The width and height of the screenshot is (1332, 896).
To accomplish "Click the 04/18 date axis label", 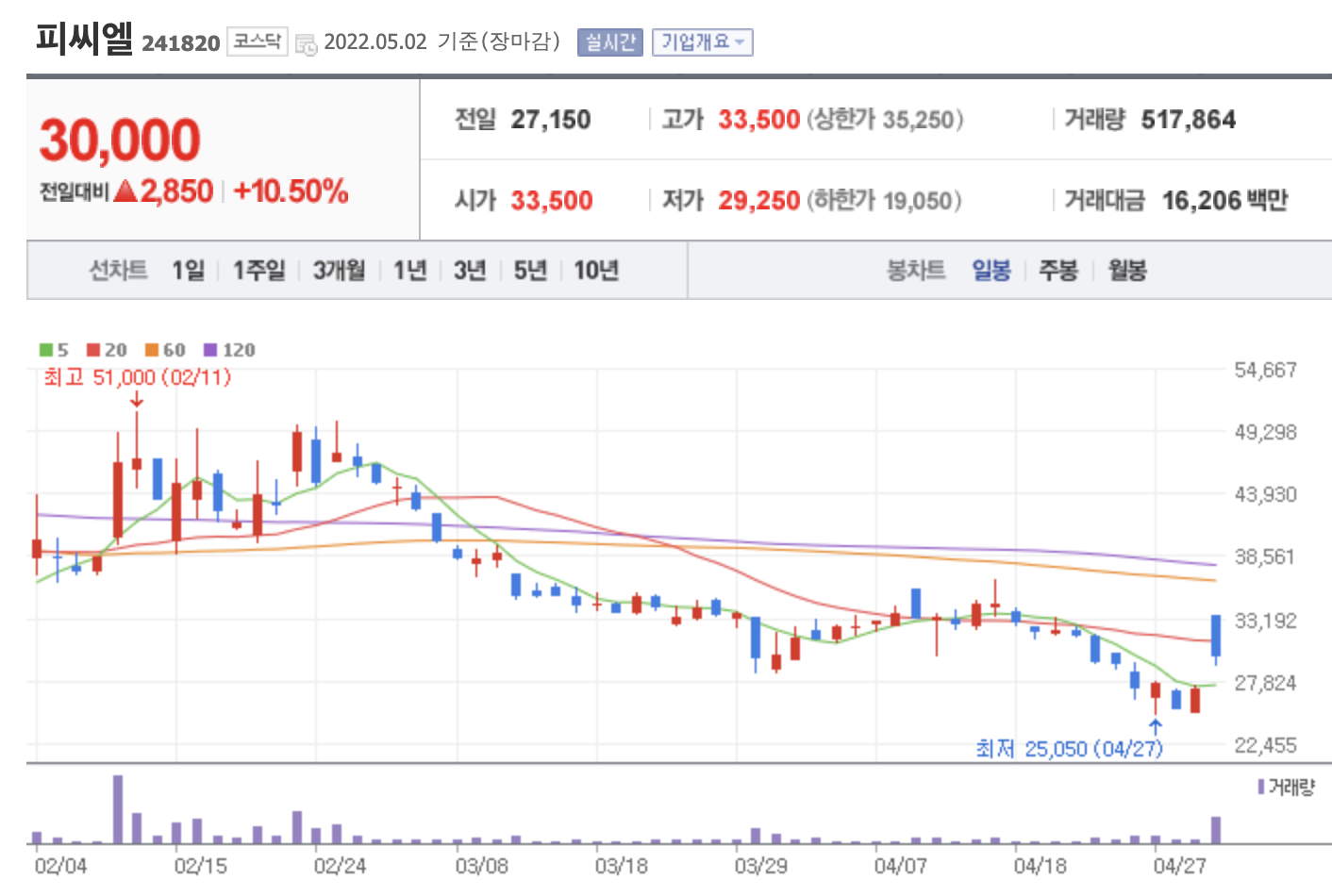I will [1040, 866].
